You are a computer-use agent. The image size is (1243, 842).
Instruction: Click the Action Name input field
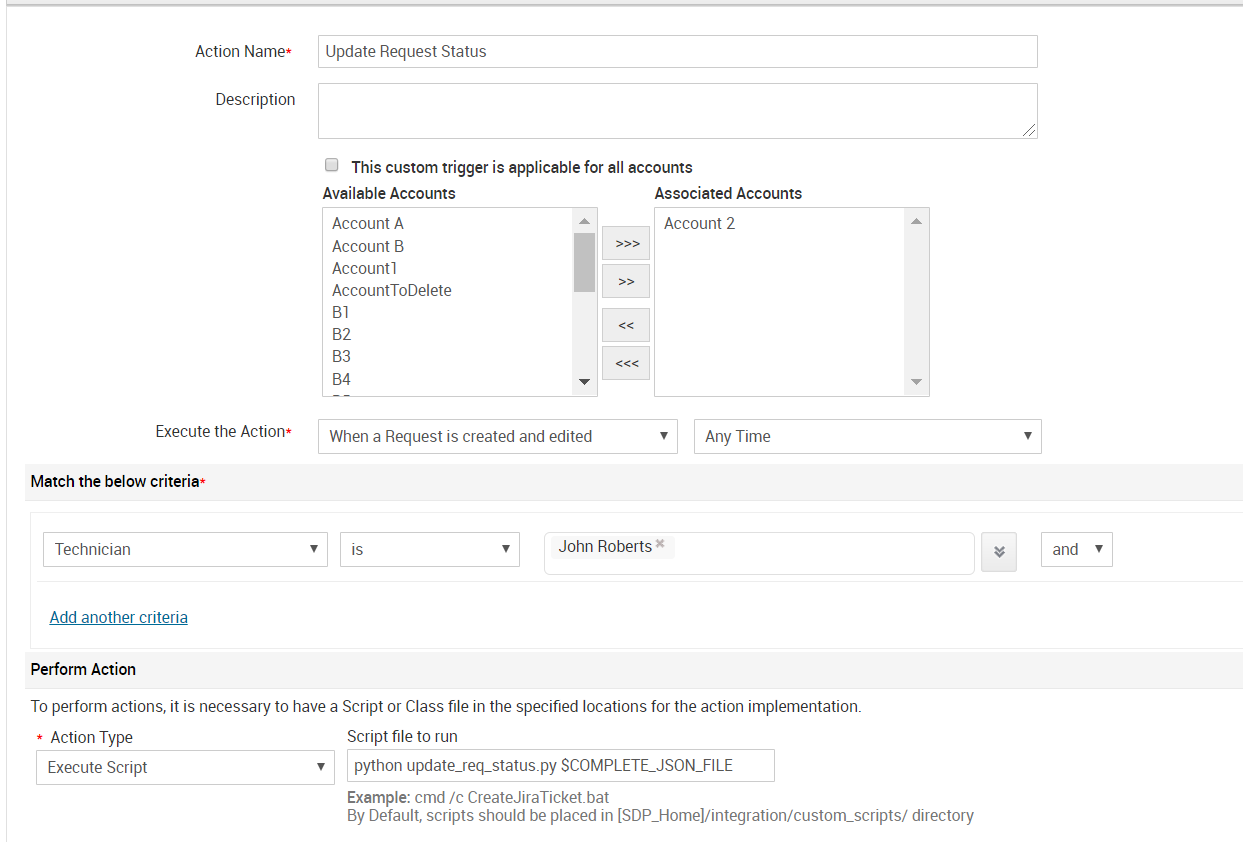pyautogui.click(x=677, y=51)
